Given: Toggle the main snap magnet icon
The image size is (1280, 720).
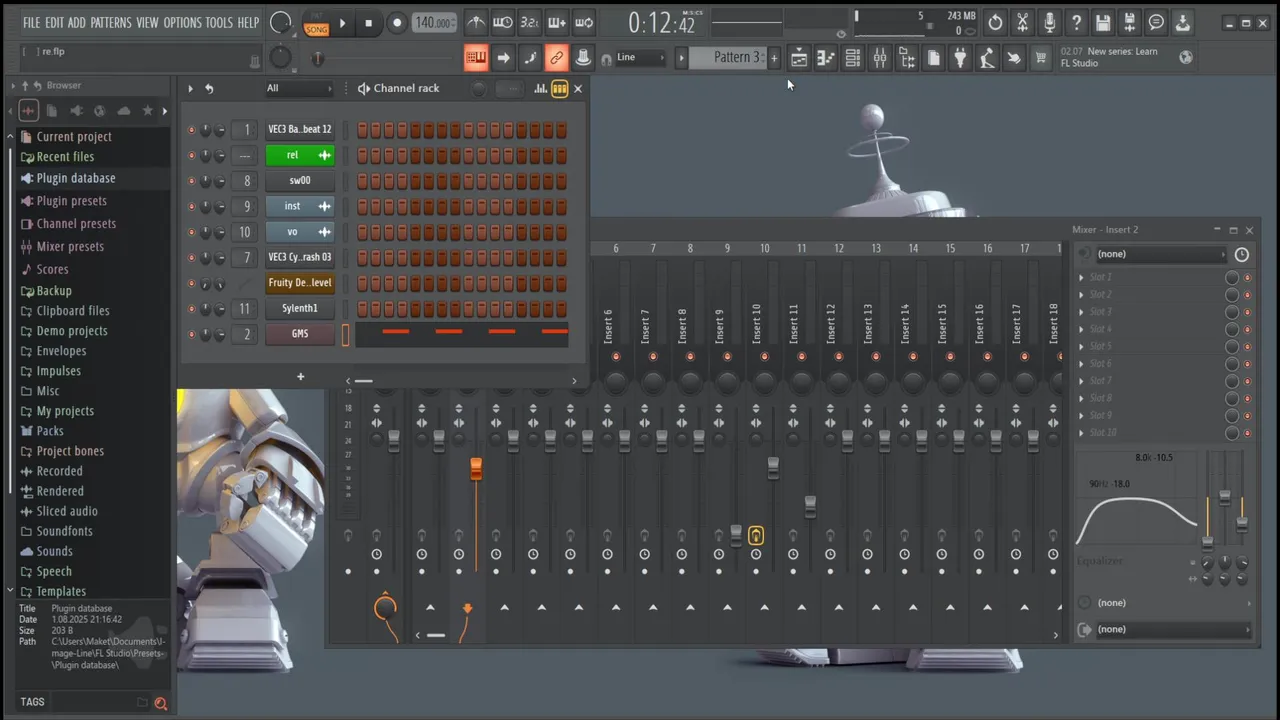Looking at the screenshot, I should click(x=606, y=59).
